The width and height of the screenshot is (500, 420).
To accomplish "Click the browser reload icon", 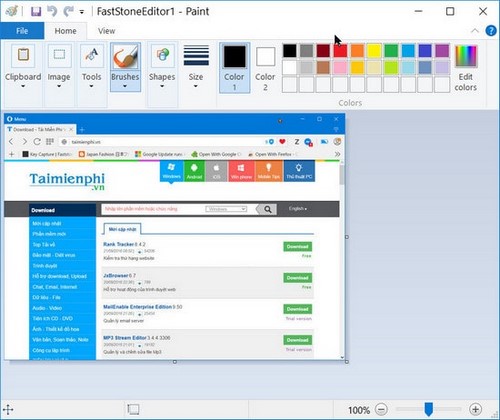I will tap(37, 142).
